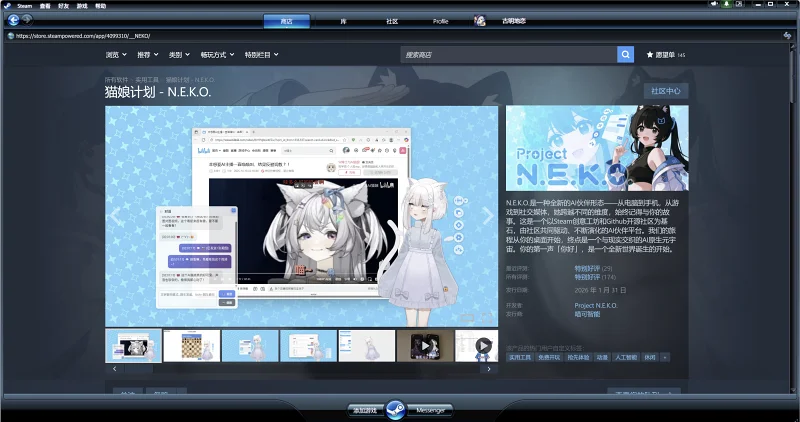Screen dimensions: 800x422
Task: Expand the 类别 dropdown menu
Action: [x=180, y=55]
